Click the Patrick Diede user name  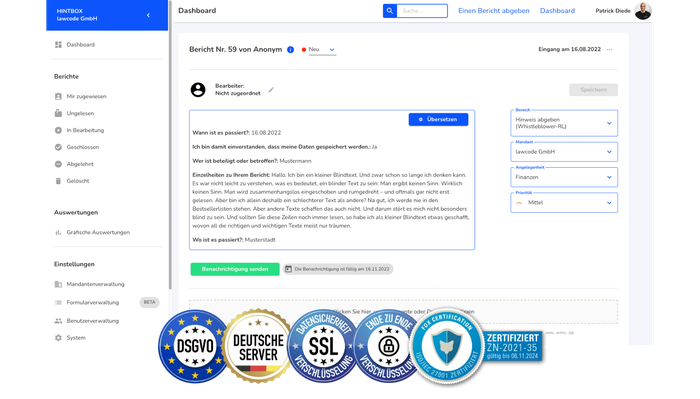point(612,11)
